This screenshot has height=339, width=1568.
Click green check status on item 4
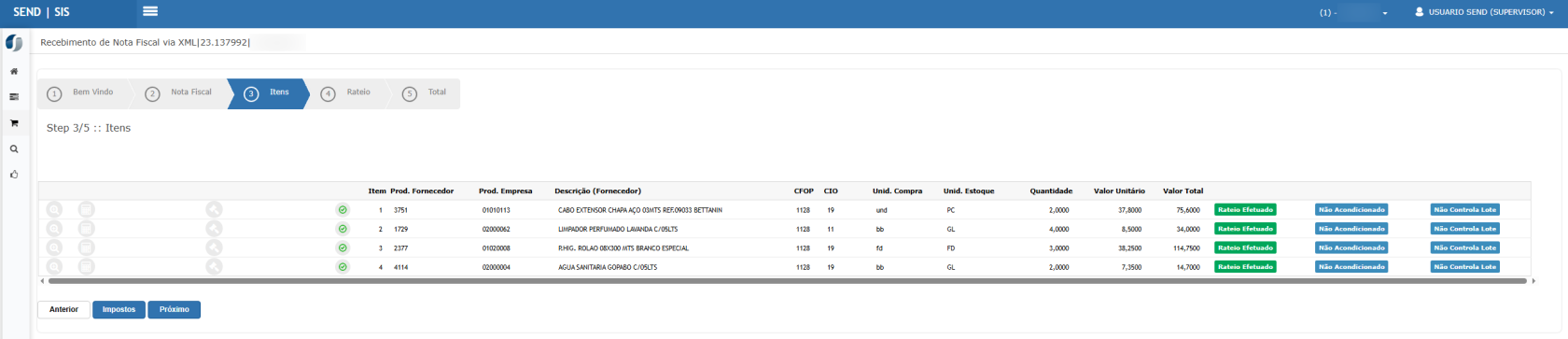click(x=343, y=267)
